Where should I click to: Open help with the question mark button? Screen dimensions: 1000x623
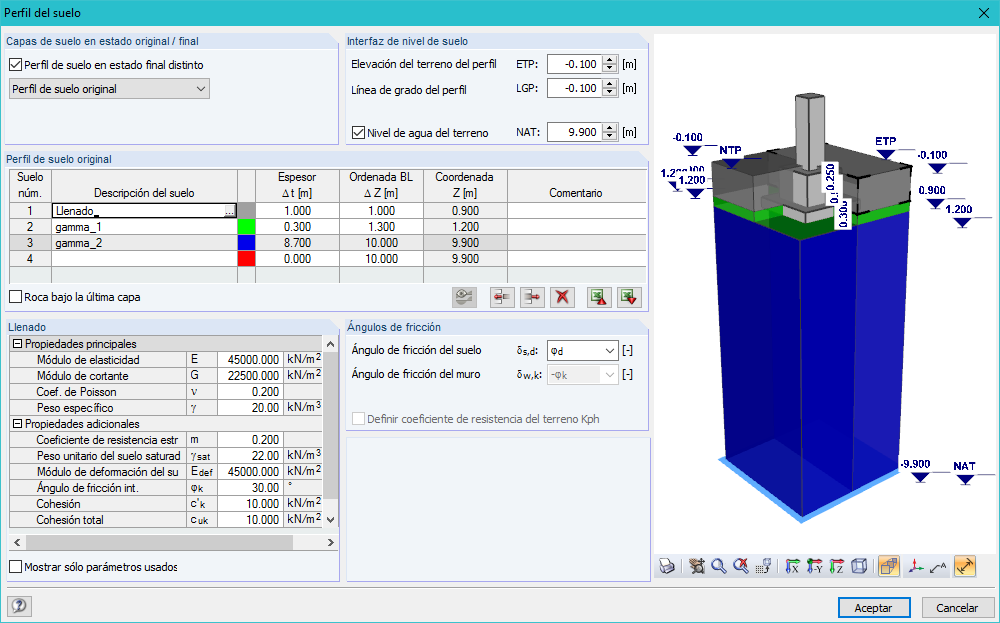tap(20, 606)
